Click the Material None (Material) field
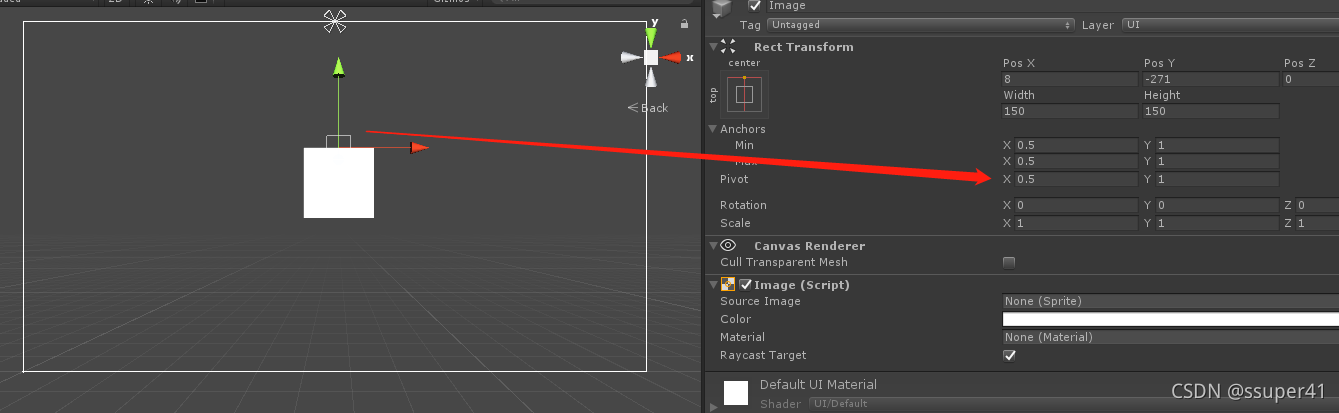This screenshot has height=413, width=1339. pos(1171,337)
